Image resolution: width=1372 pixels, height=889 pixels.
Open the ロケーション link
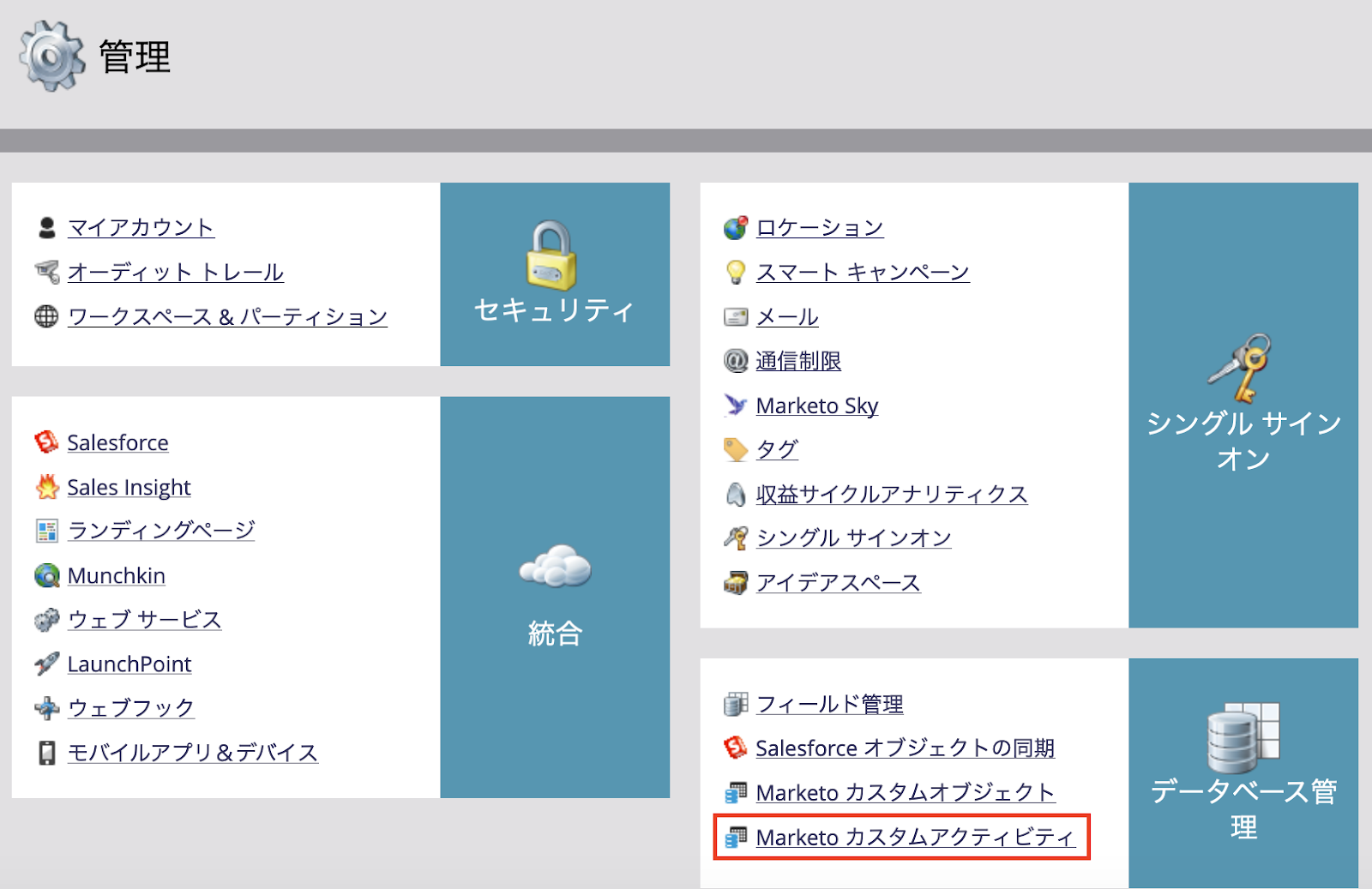(820, 227)
